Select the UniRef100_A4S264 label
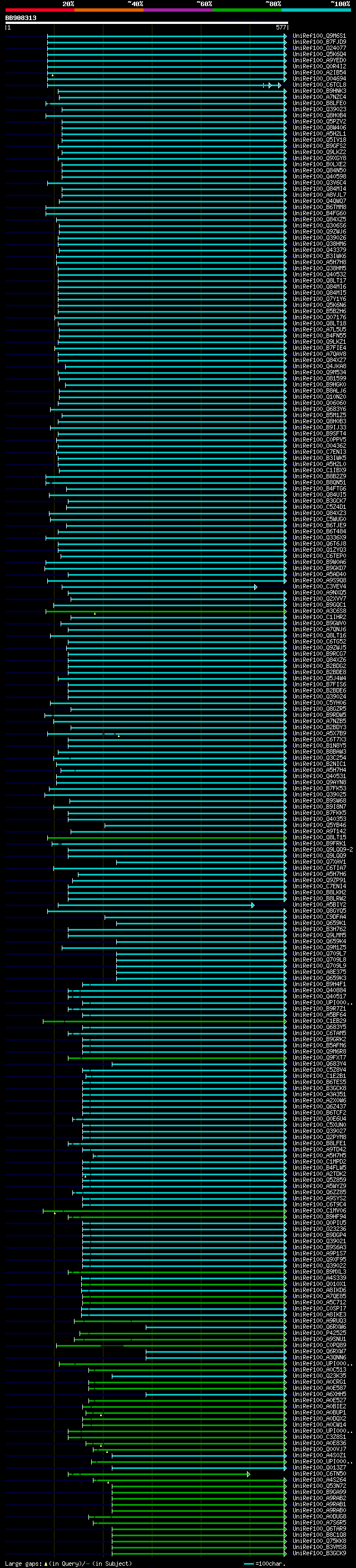This screenshot has height=1568, width=356. (x=319, y=1480)
